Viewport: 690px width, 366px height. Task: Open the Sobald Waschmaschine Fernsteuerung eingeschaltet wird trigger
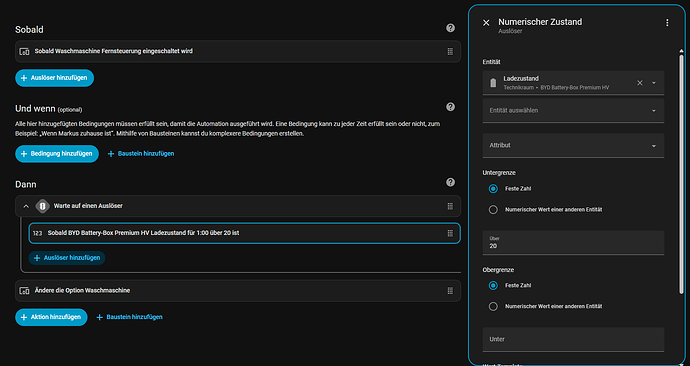(x=238, y=51)
